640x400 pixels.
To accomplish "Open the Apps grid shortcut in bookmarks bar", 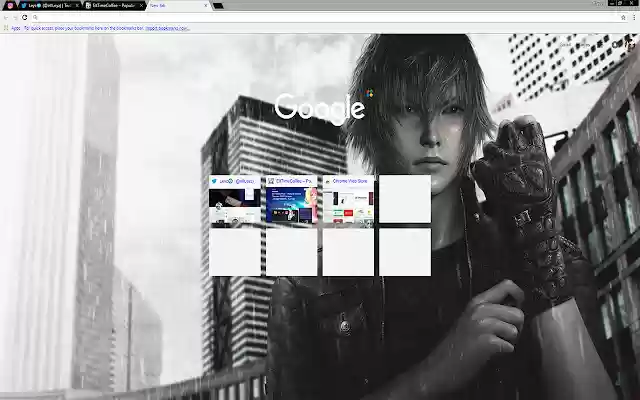I will point(12,28).
